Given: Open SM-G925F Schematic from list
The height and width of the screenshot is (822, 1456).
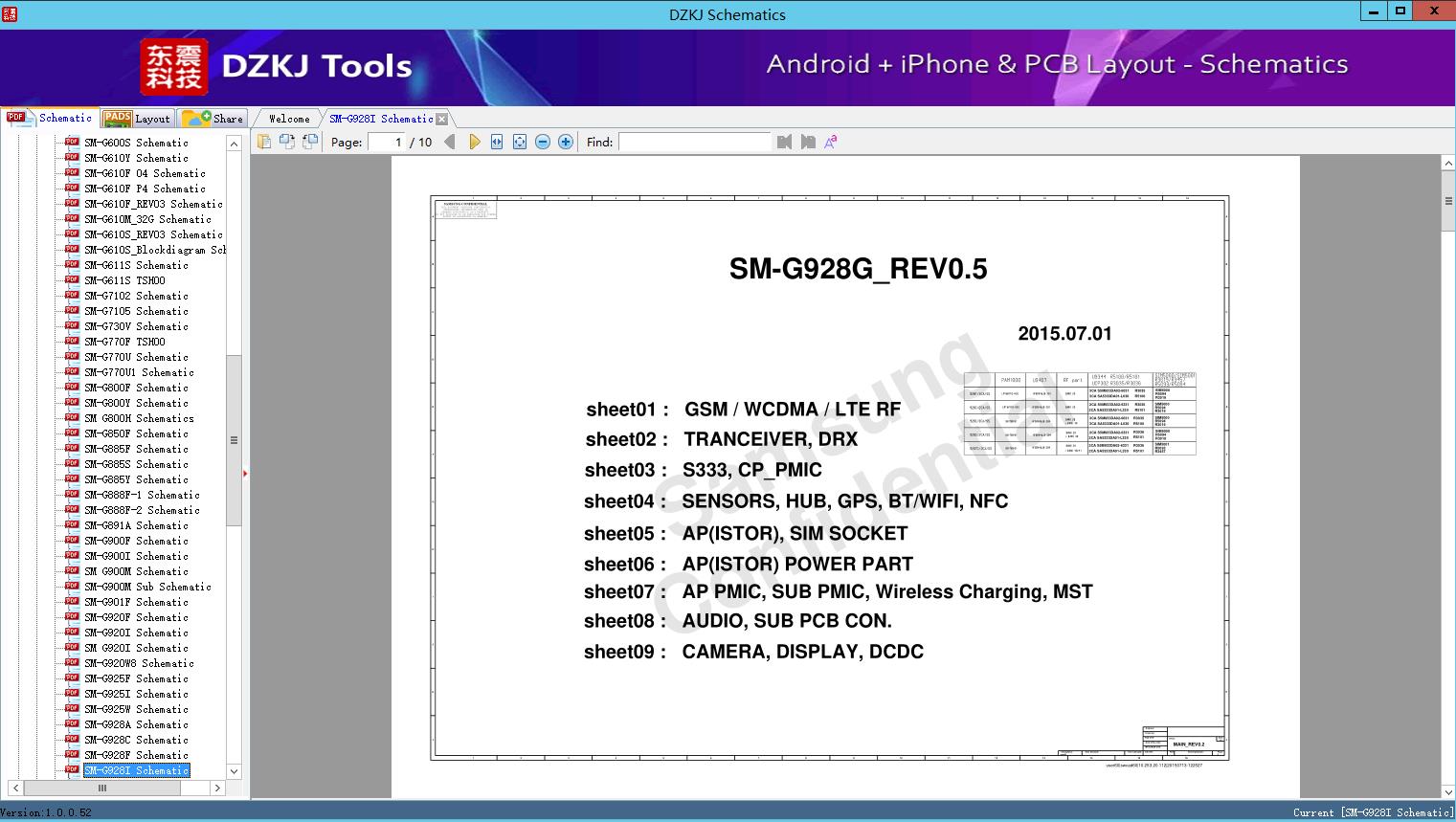Looking at the screenshot, I should coord(136,678).
